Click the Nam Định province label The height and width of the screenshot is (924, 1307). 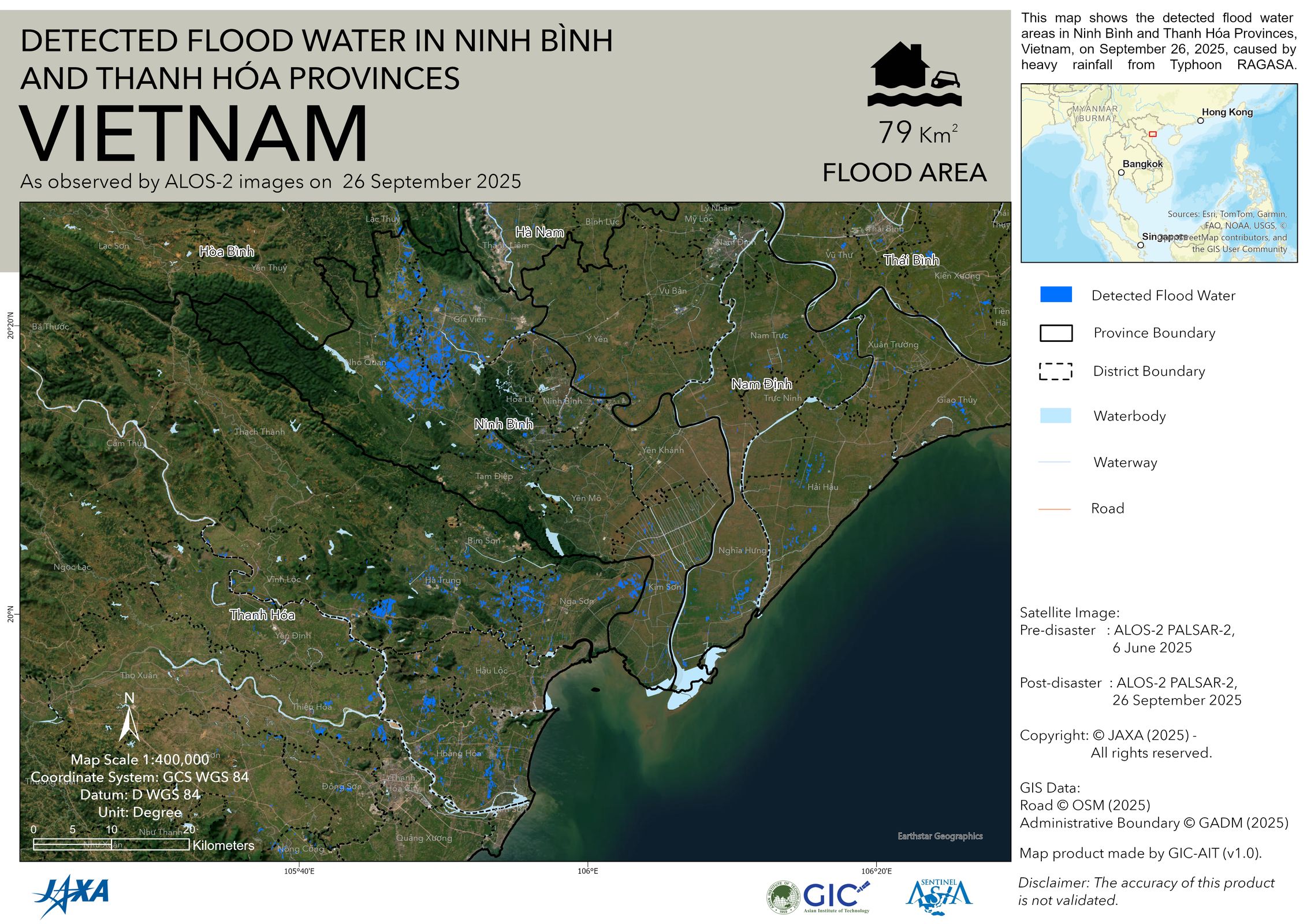(761, 384)
